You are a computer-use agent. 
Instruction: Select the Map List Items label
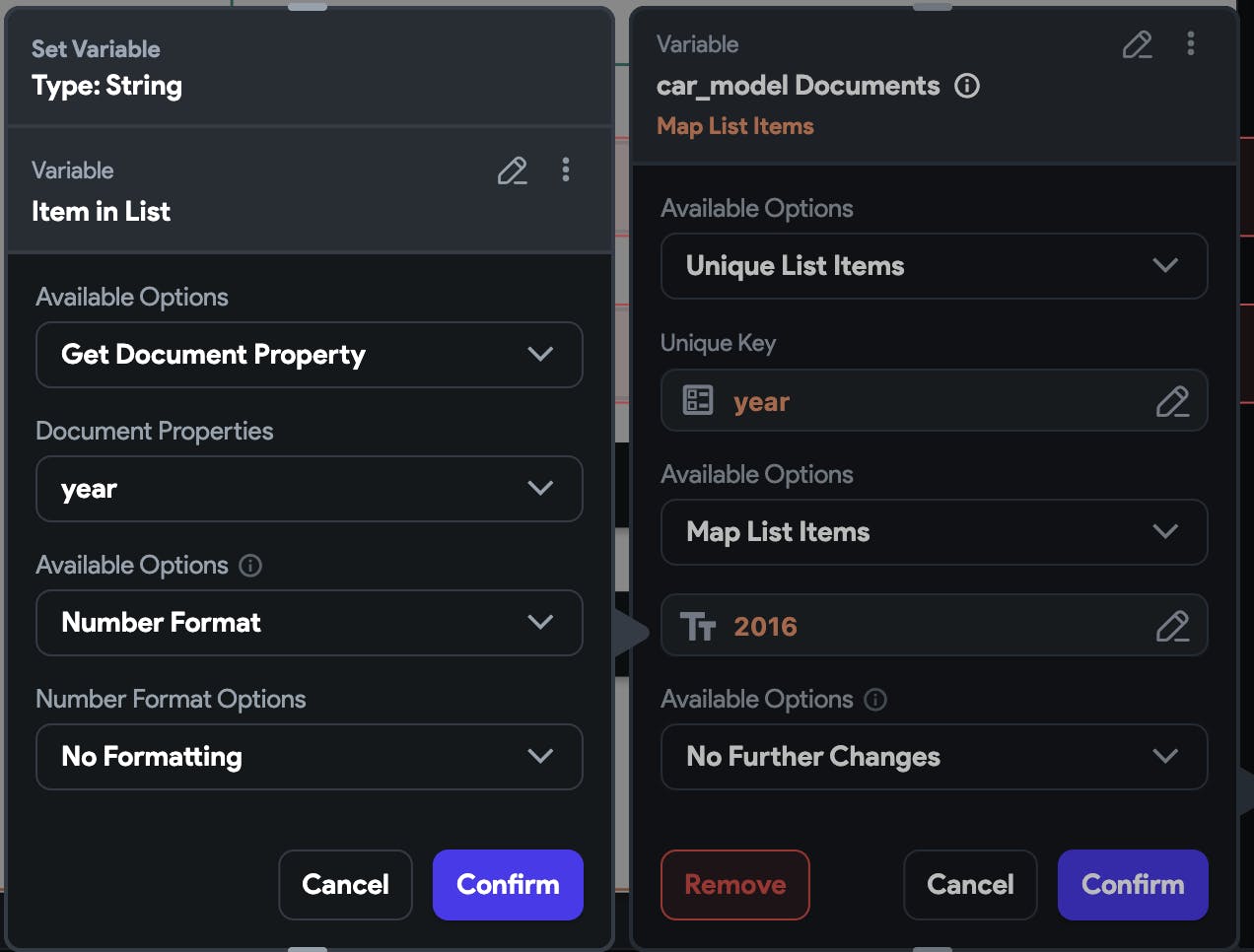tap(734, 126)
